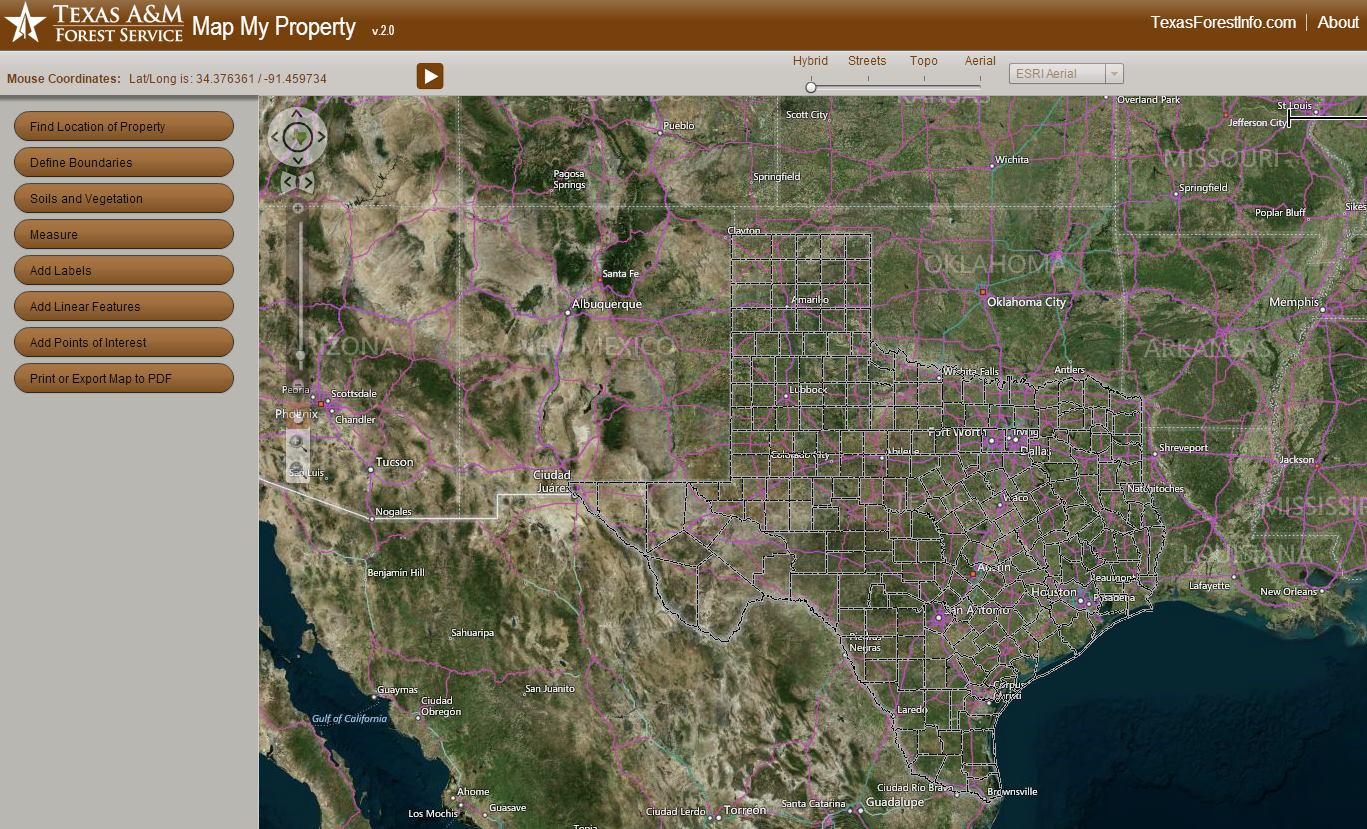Open Find Location of Property panel
The width and height of the screenshot is (1367, 829).
pyautogui.click(x=124, y=126)
